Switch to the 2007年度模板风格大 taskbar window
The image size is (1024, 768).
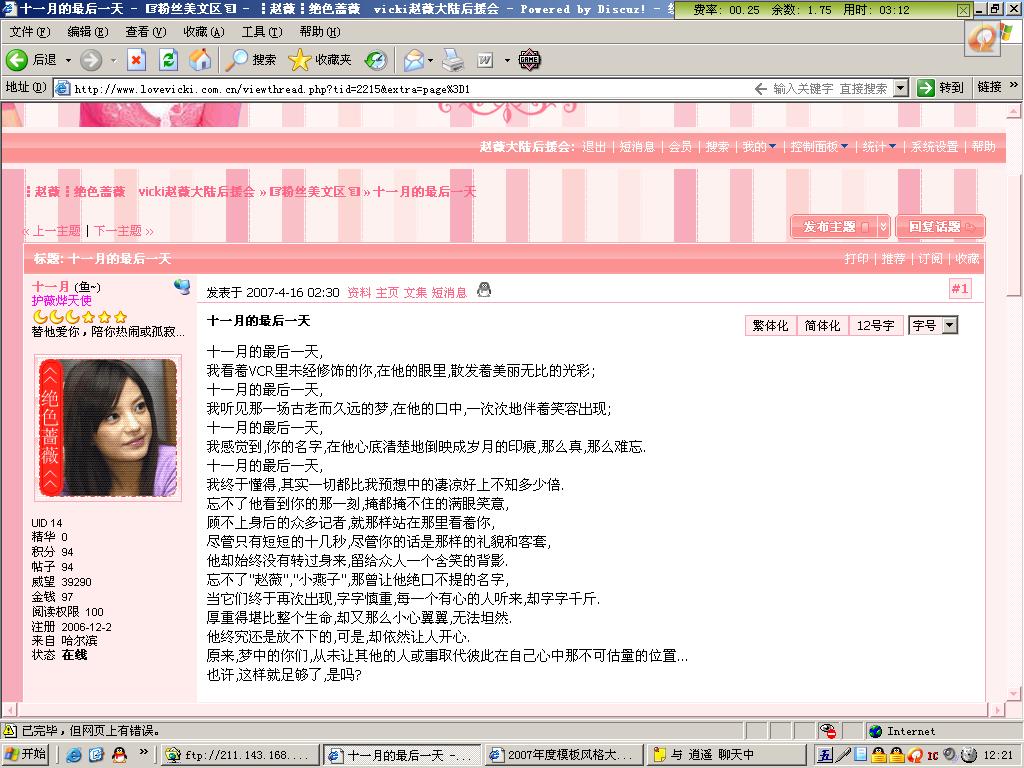click(562, 755)
